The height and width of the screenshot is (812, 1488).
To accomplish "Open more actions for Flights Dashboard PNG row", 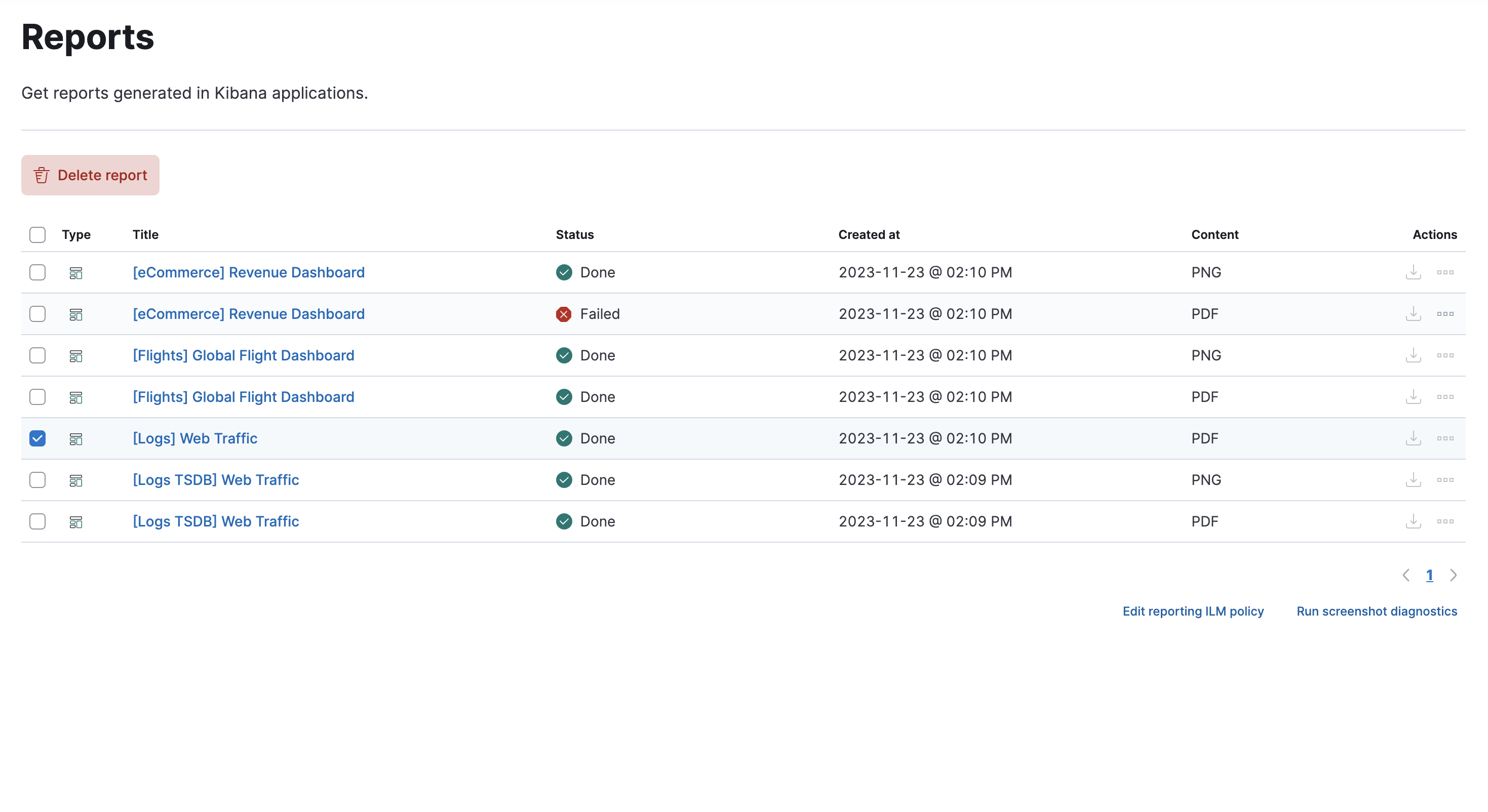I will (x=1445, y=355).
